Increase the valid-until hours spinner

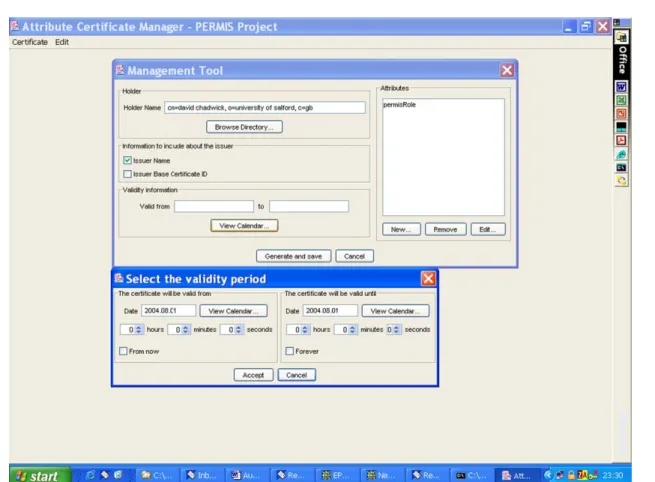(305, 327)
